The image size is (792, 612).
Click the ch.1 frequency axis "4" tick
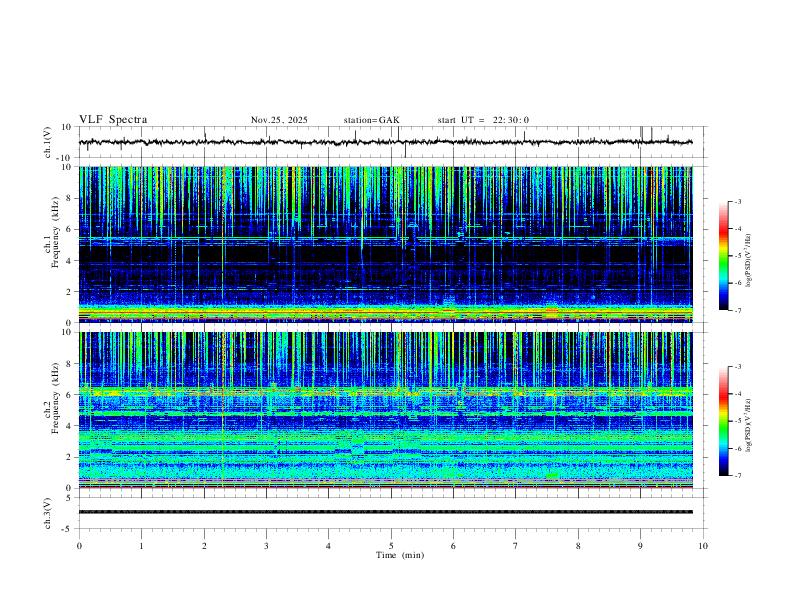pyautogui.click(x=69, y=261)
